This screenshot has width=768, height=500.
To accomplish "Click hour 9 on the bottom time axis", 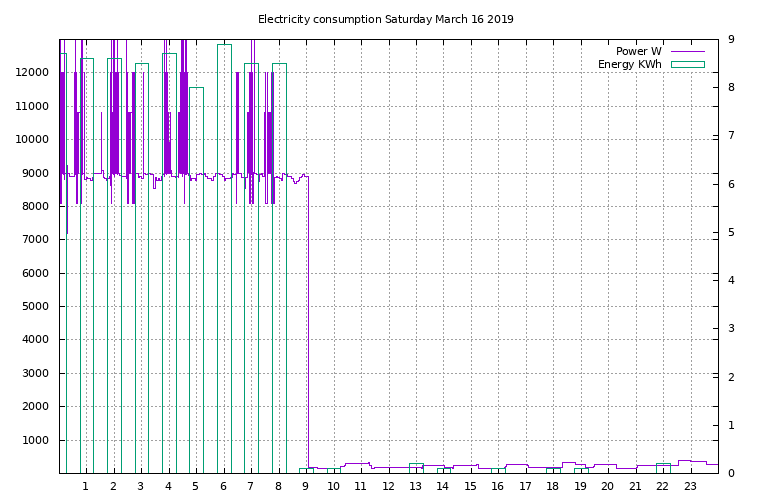I will 306,486.
